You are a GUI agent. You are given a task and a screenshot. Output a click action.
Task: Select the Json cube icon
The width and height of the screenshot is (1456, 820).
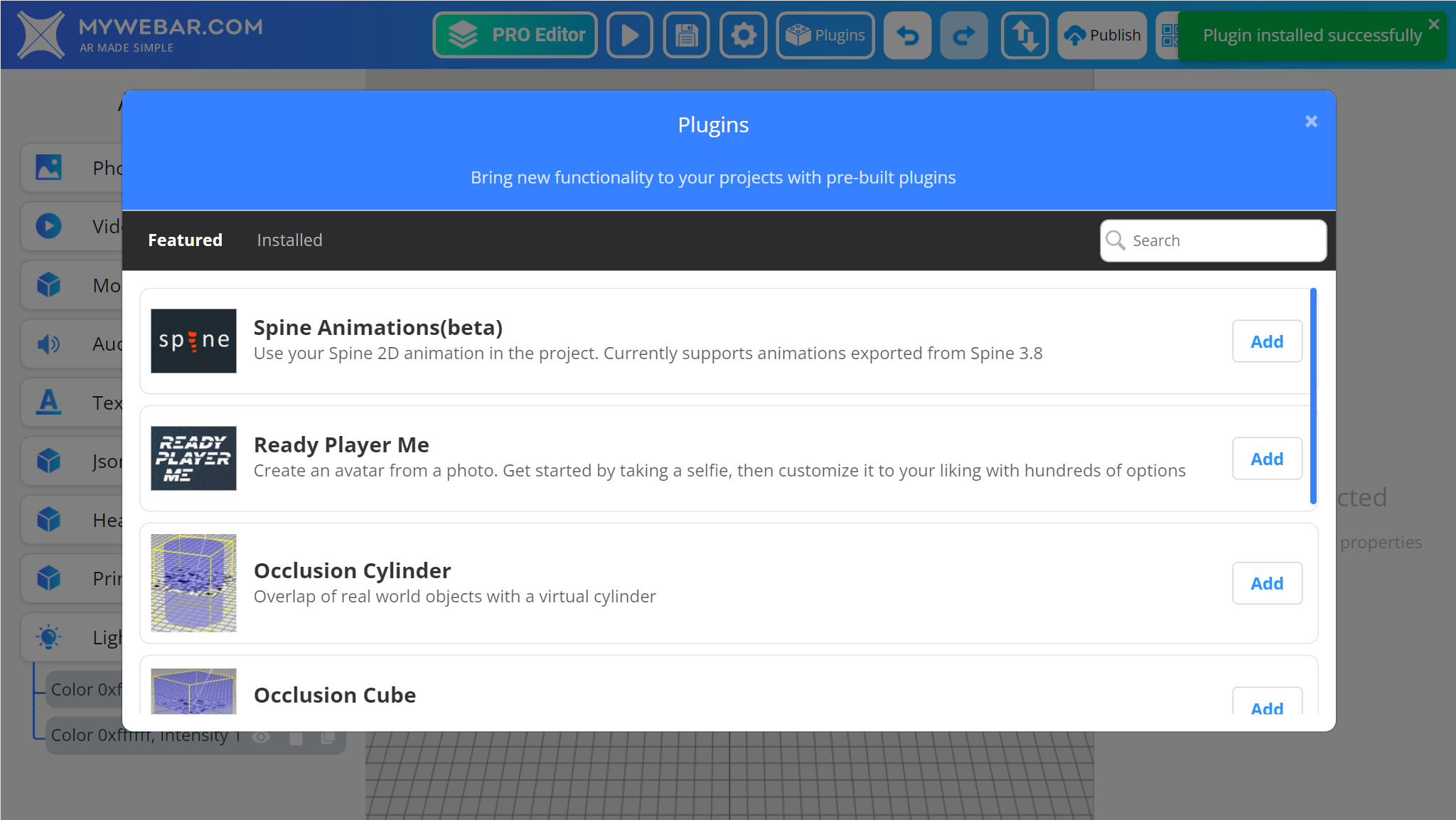(48, 461)
